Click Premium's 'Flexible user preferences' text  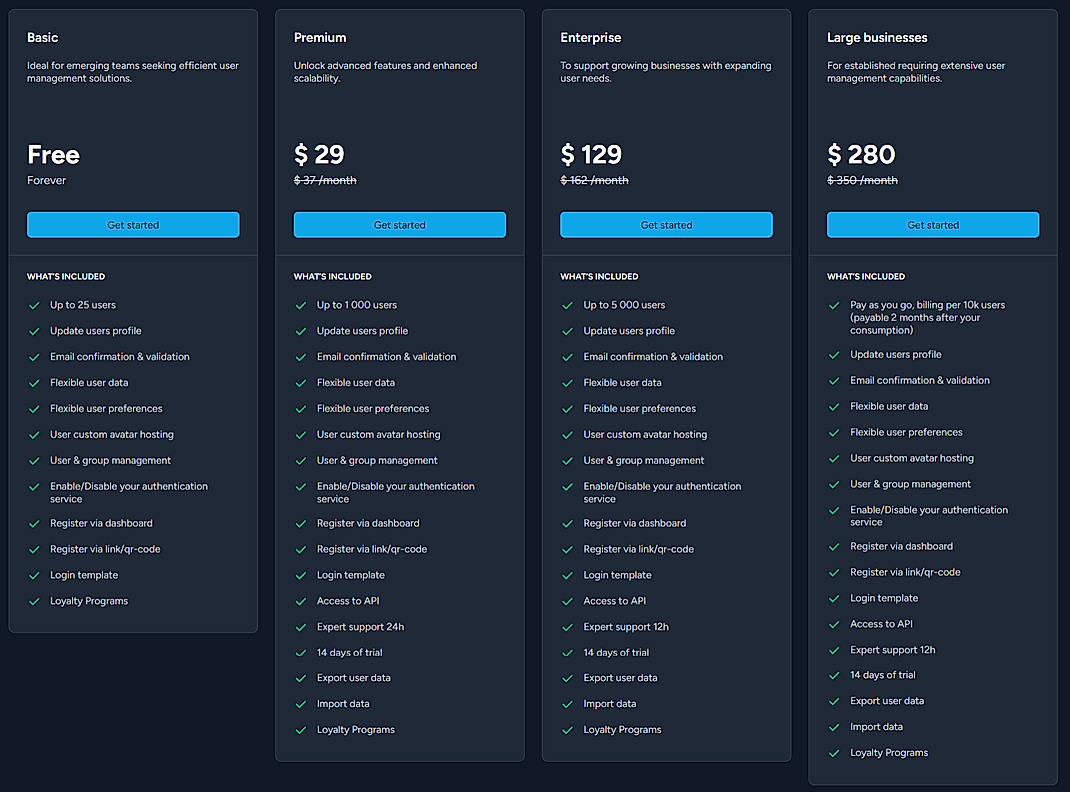(x=373, y=409)
